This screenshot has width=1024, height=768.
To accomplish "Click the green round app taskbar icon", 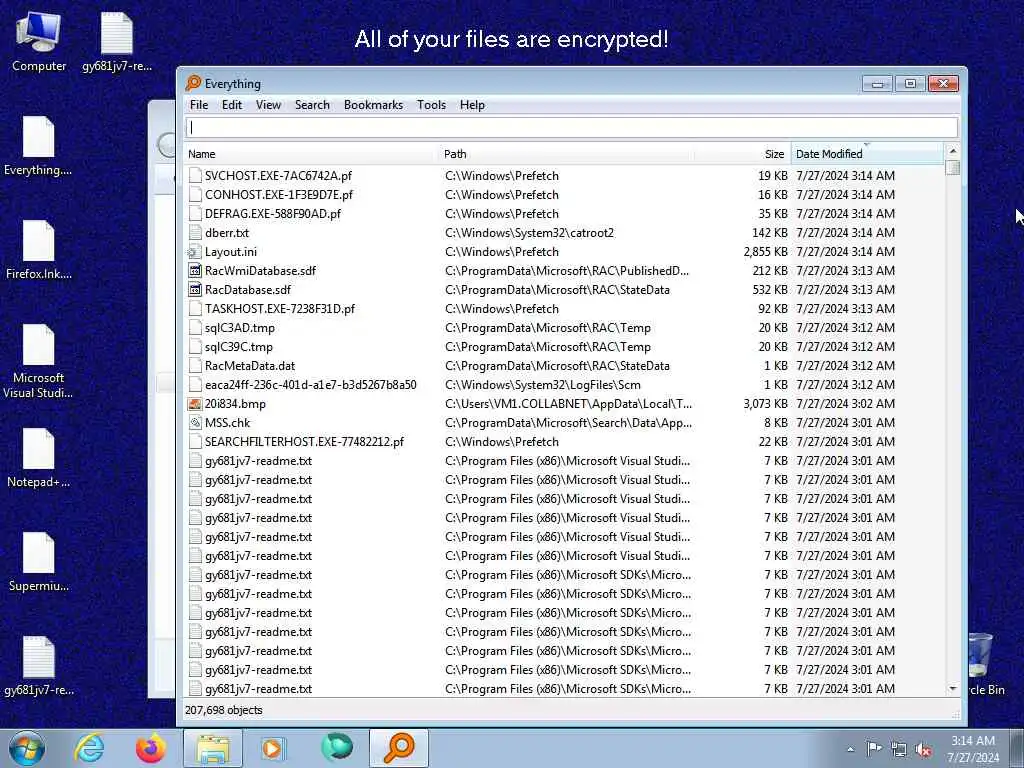I will 337,748.
